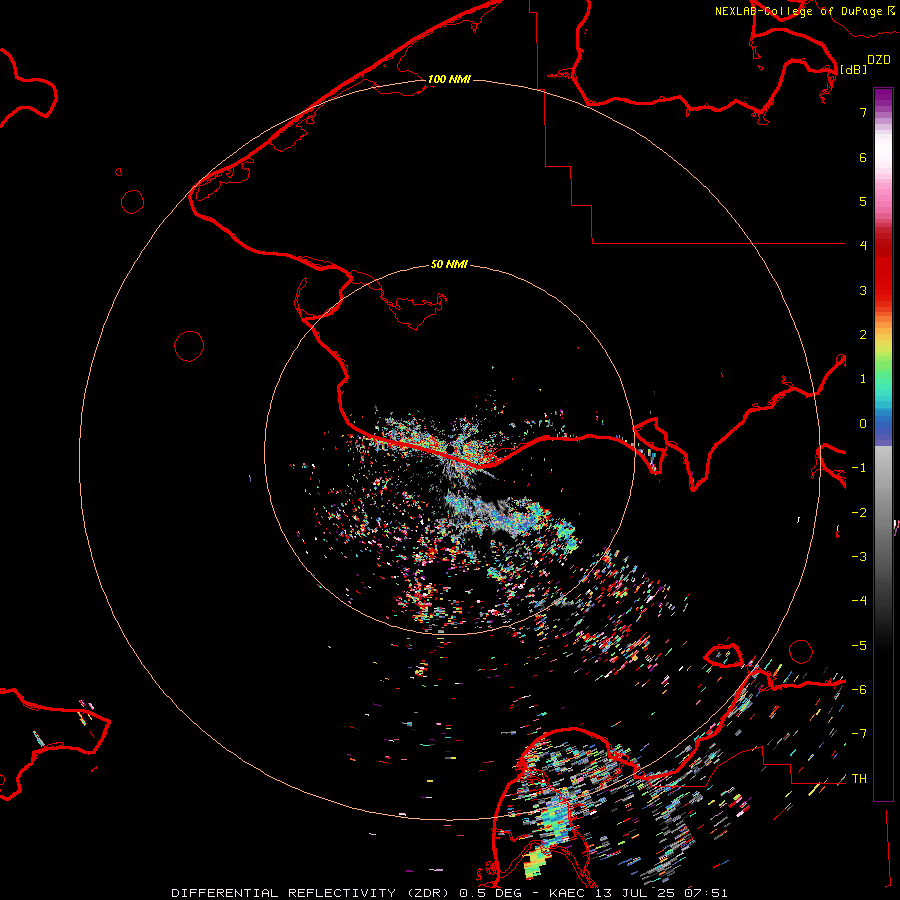The width and height of the screenshot is (900, 900).
Task: Click the 3 value on the dB scale
Action: click(863, 290)
